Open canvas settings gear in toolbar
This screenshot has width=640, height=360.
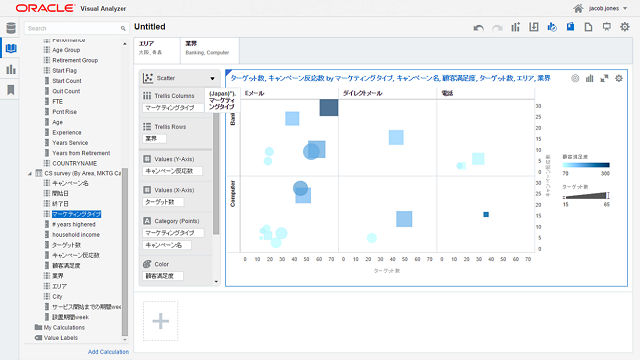coord(624,27)
